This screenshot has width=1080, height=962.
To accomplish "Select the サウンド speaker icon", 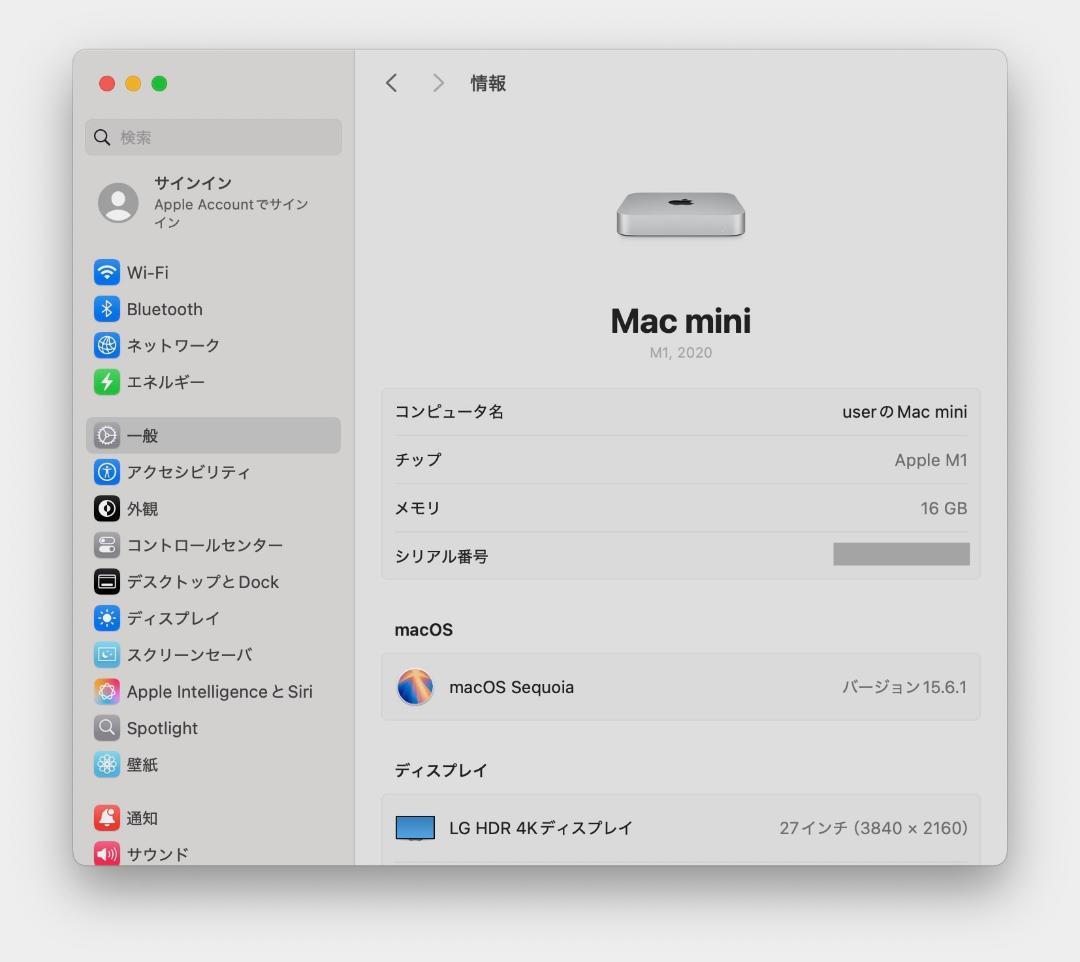I will [x=107, y=854].
